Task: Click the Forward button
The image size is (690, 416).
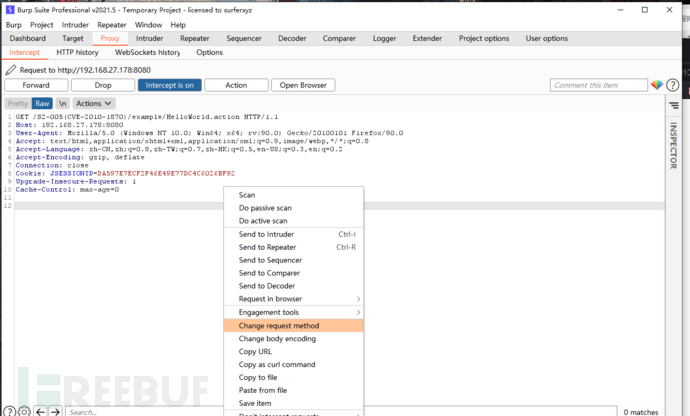Action: point(37,86)
